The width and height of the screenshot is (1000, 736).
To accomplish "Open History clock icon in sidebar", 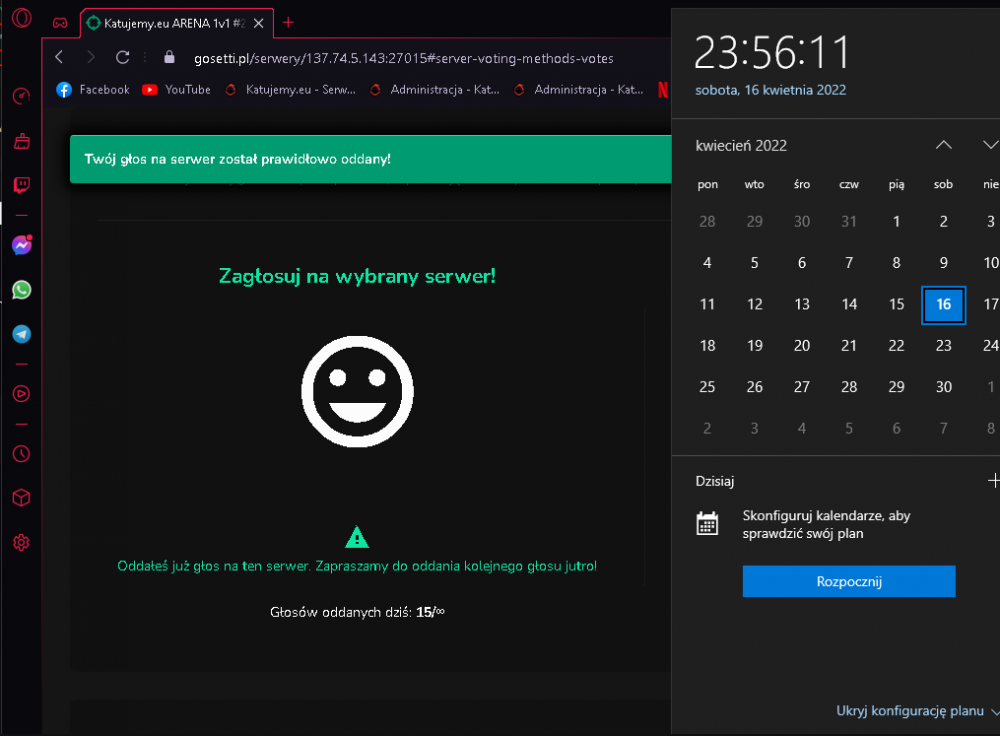I will pos(21,453).
